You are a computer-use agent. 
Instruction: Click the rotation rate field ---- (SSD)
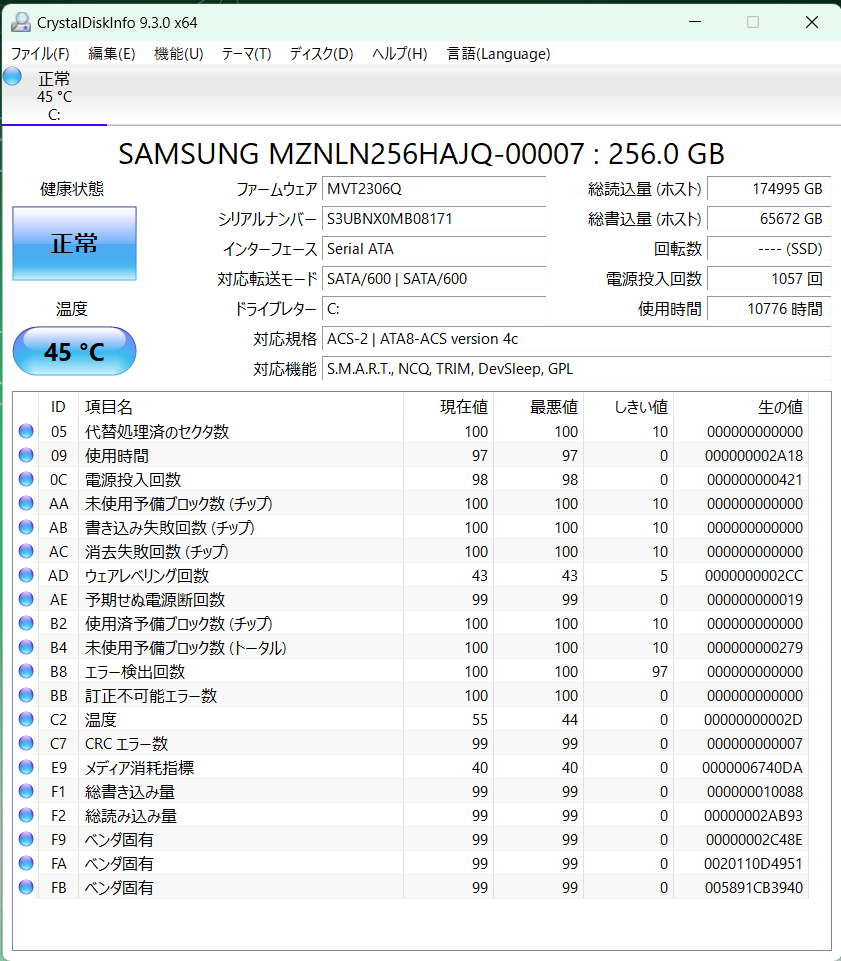[x=769, y=249]
